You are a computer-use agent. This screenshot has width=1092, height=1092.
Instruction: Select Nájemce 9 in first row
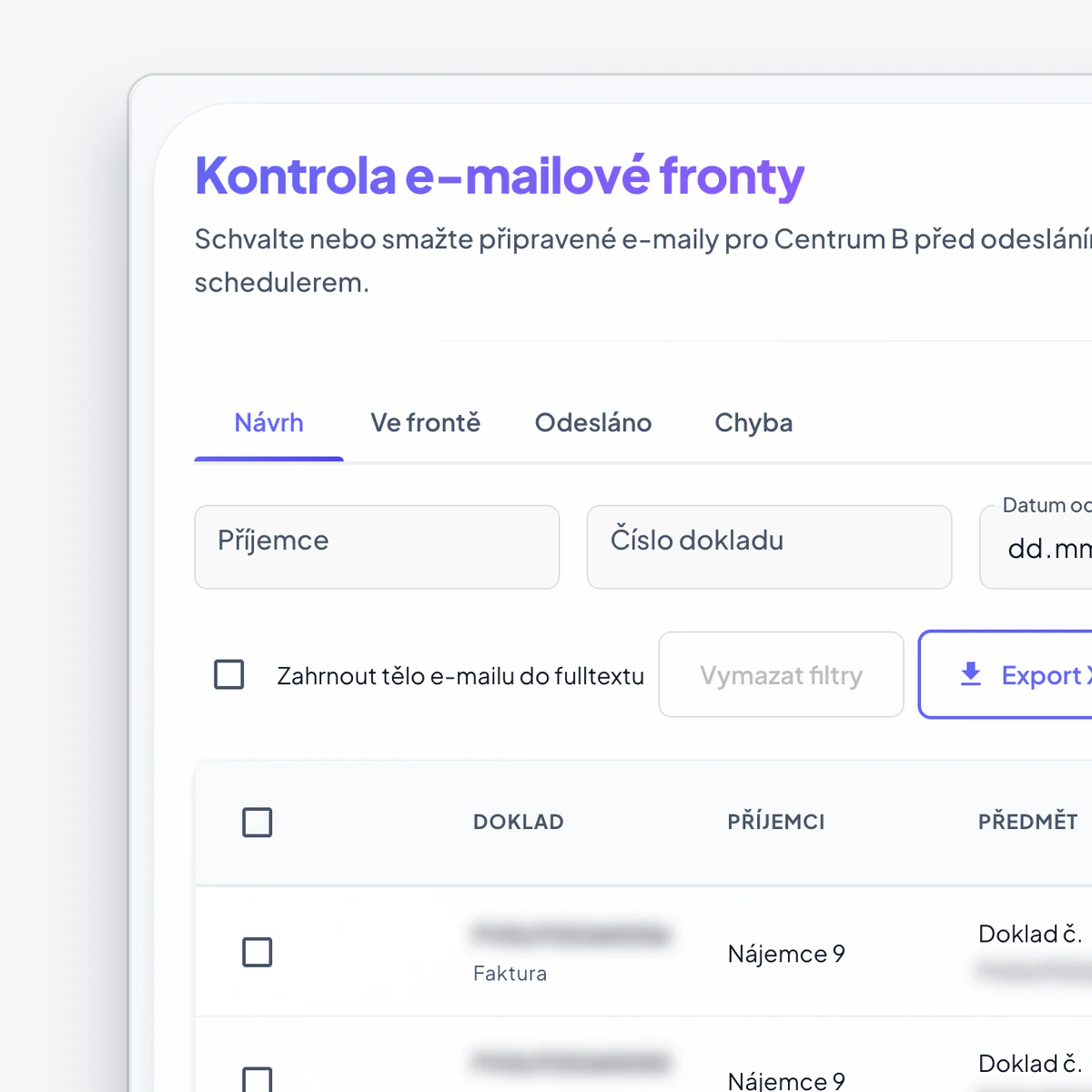click(787, 954)
